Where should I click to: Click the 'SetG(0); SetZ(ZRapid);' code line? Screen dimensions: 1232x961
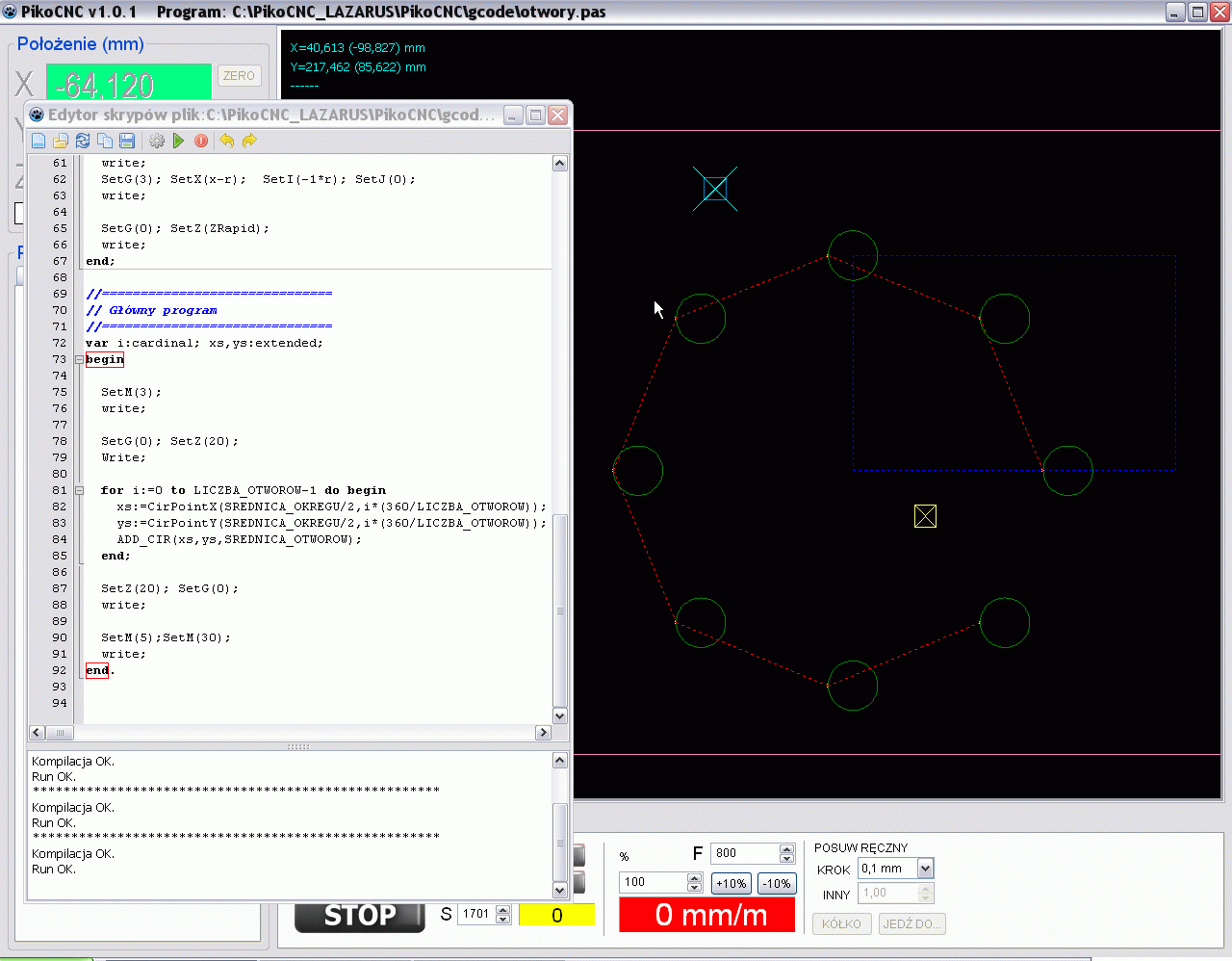tap(186, 229)
